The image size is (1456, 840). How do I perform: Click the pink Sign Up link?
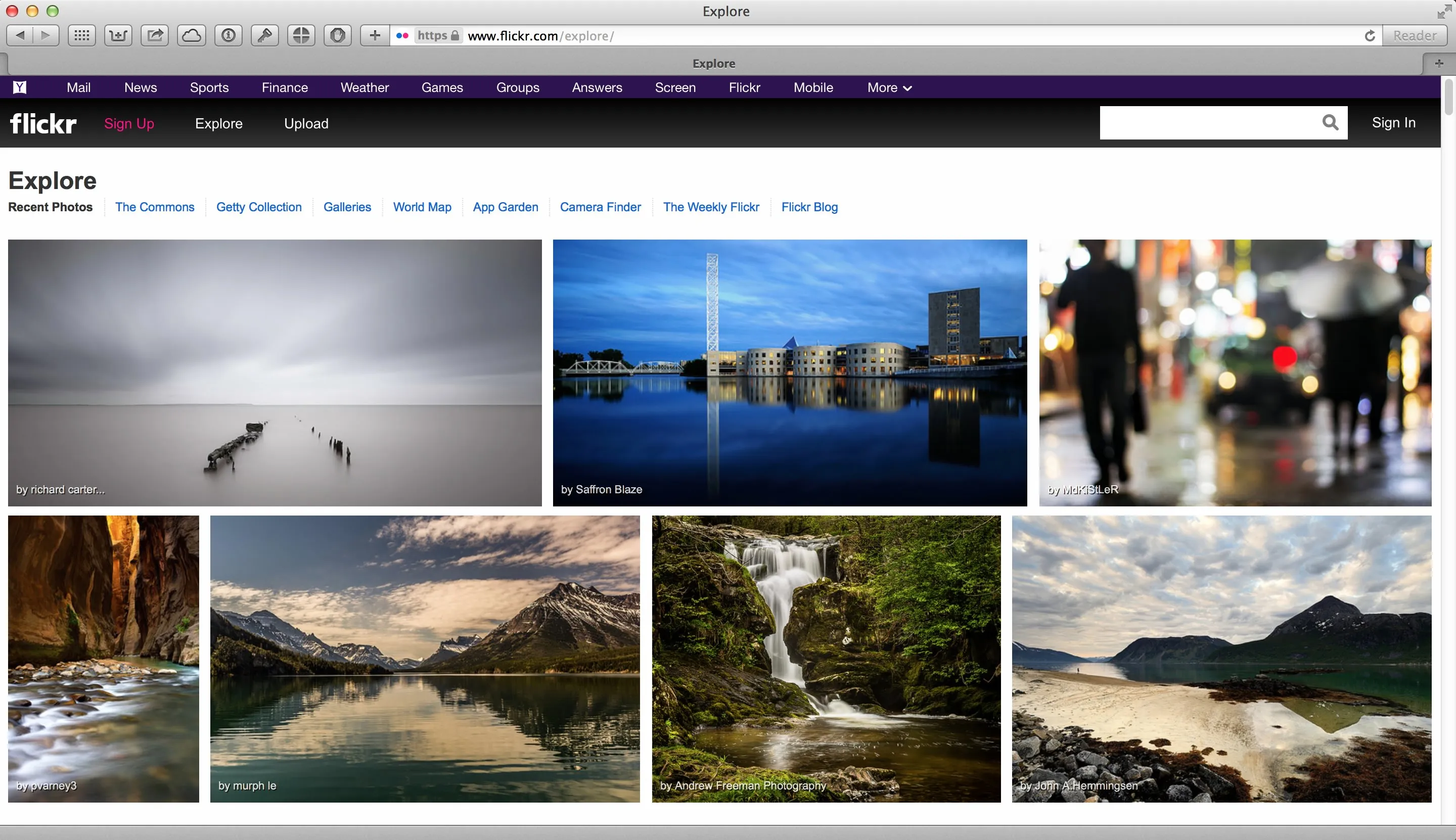click(x=129, y=123)
